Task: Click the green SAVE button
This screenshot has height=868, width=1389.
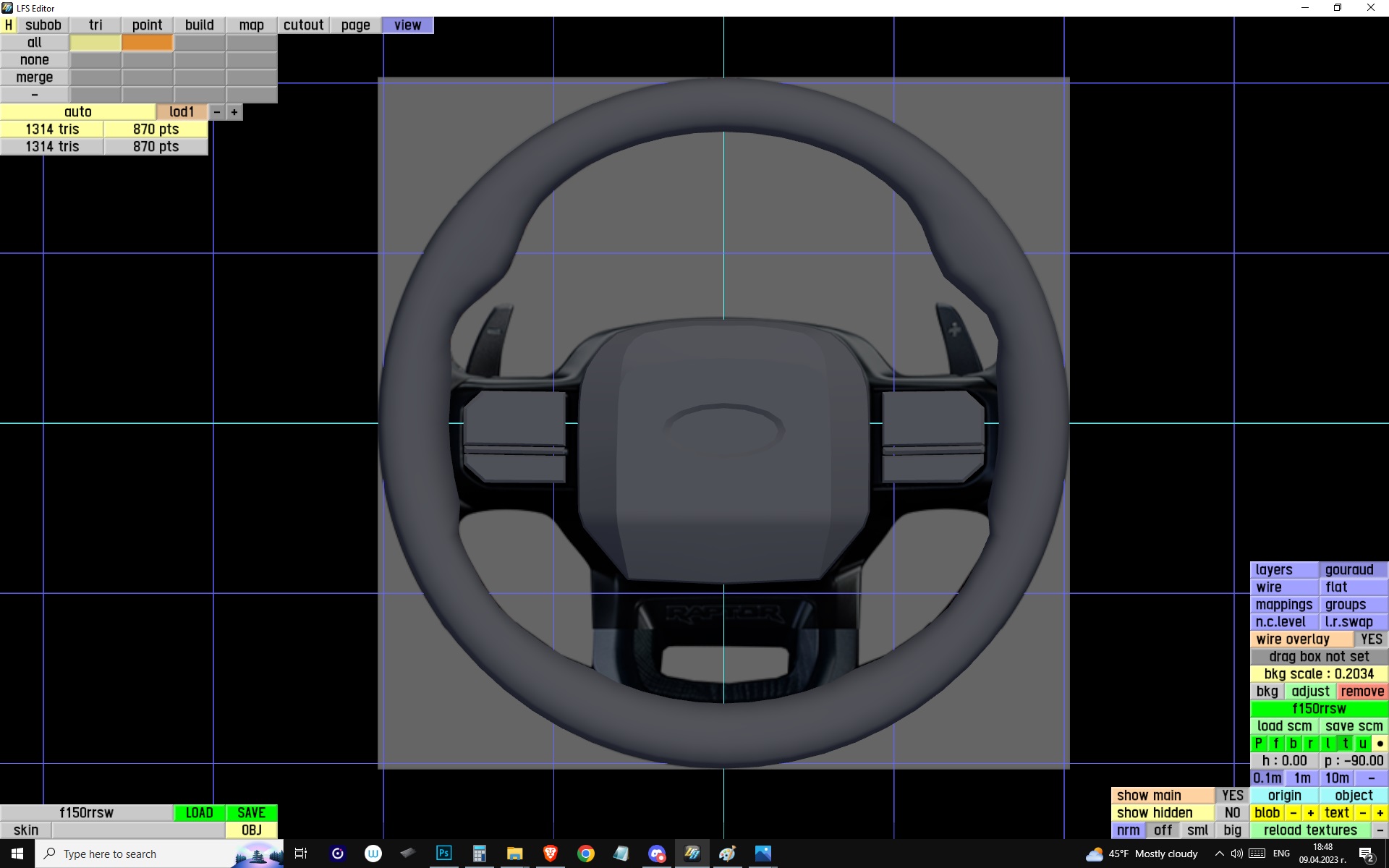Action: point(251,813)
